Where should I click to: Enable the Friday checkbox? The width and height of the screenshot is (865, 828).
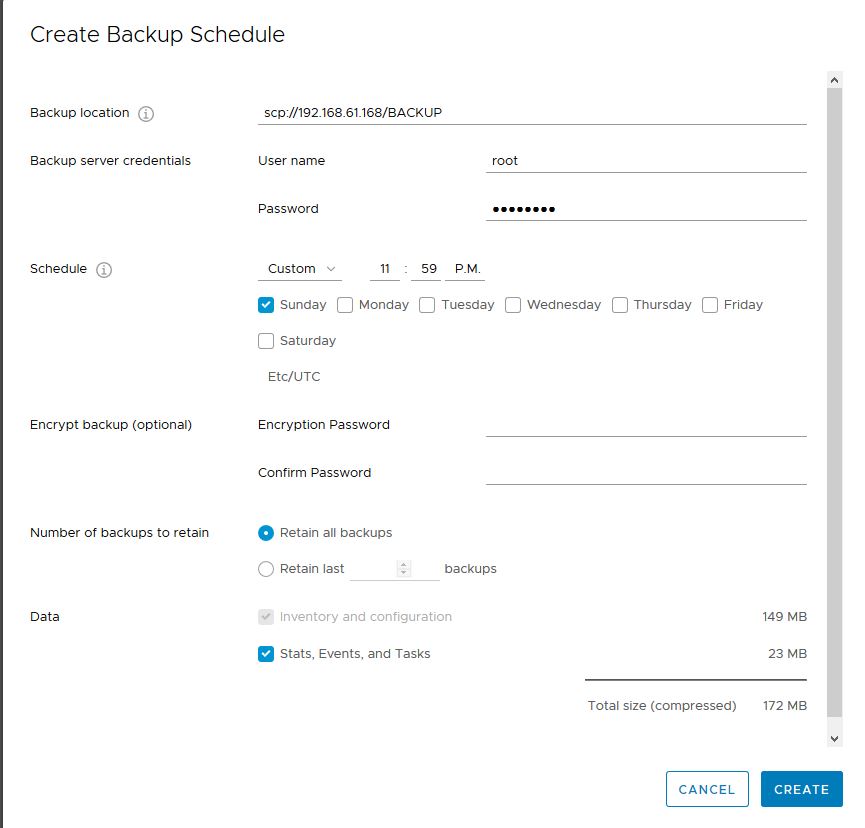(710, 305)
